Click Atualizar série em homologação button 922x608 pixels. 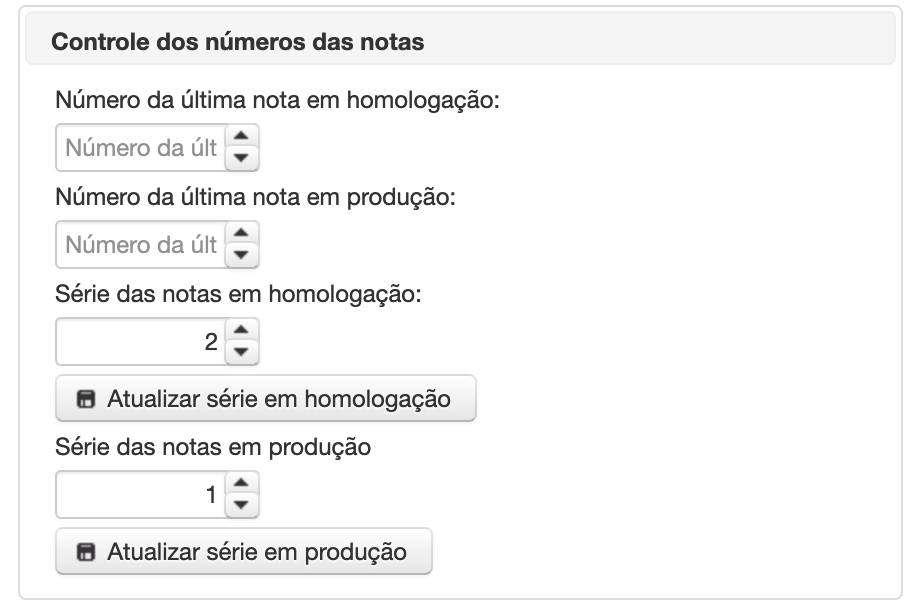point(266,399)
